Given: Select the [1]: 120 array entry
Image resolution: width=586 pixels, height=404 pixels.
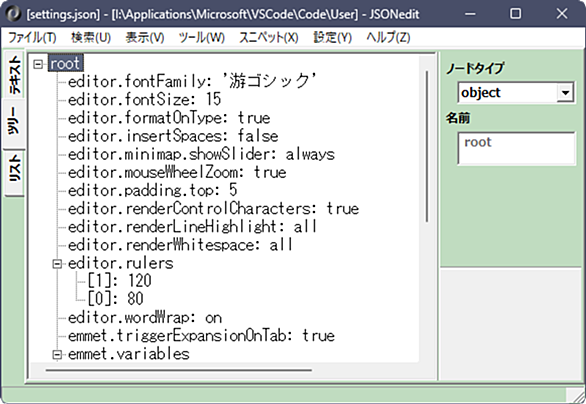Looking at the screenshot, I should [119, 281].
